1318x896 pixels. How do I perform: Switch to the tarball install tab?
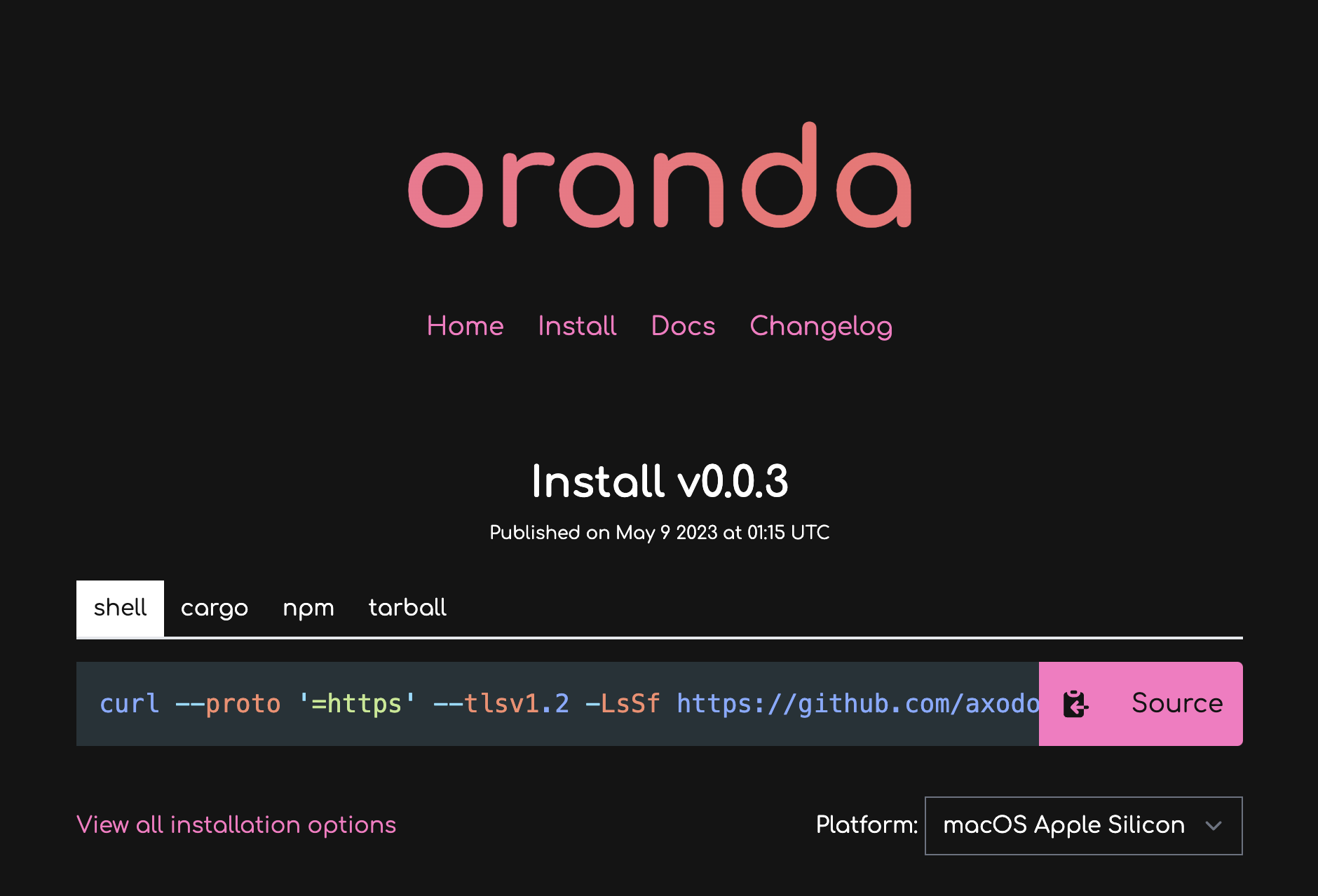407,608
